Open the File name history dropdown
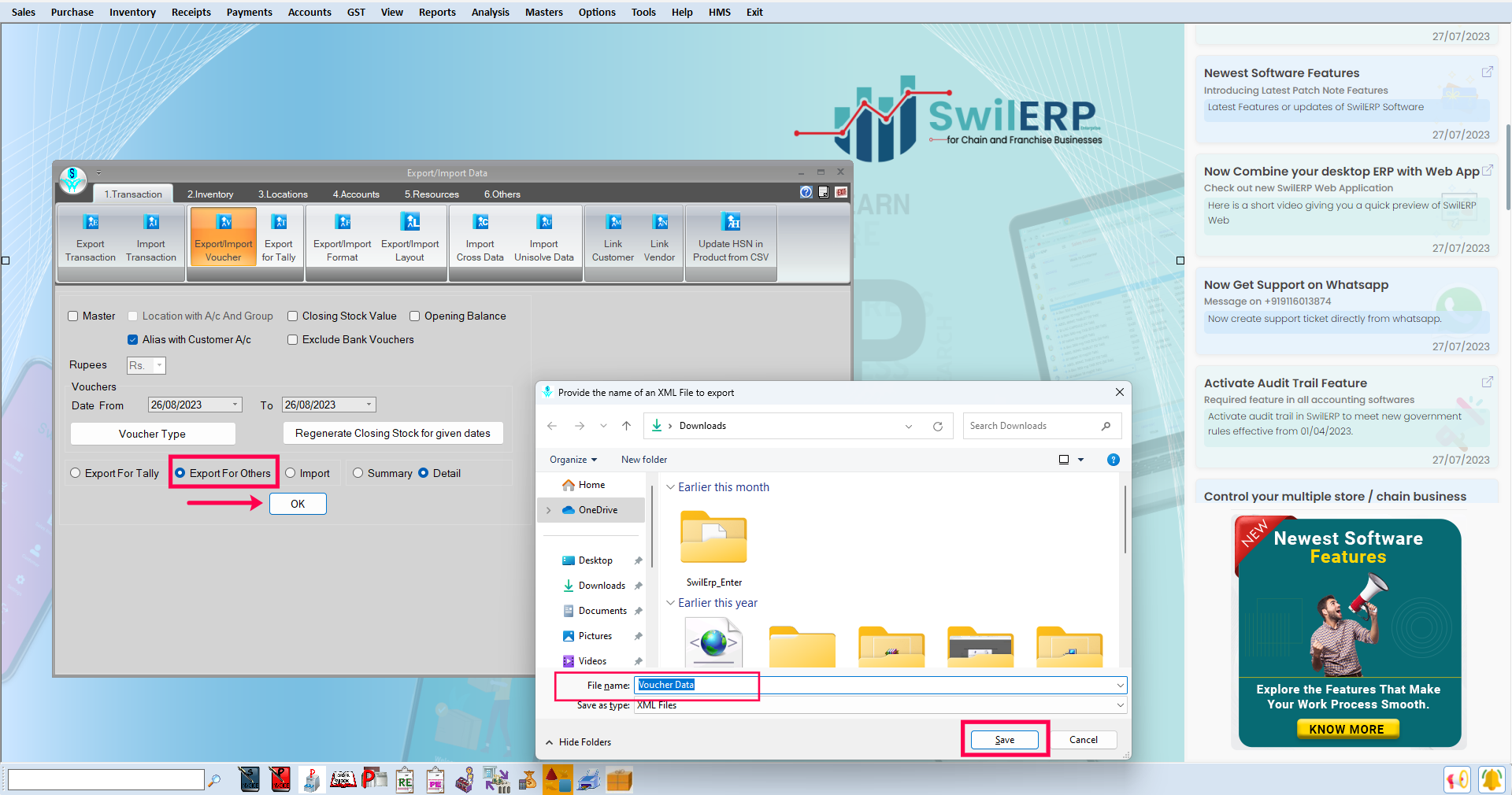The height and width of the screenshot is (795, 1512). (x=1121, y=686)
